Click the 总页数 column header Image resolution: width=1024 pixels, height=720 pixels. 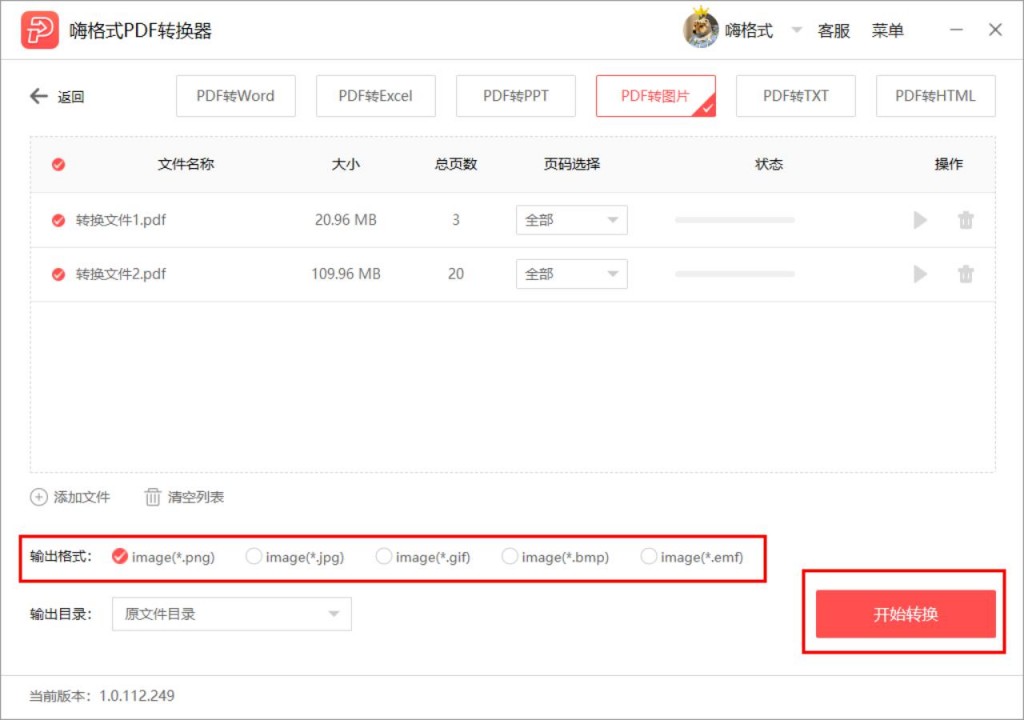click(x=456, y=165)
